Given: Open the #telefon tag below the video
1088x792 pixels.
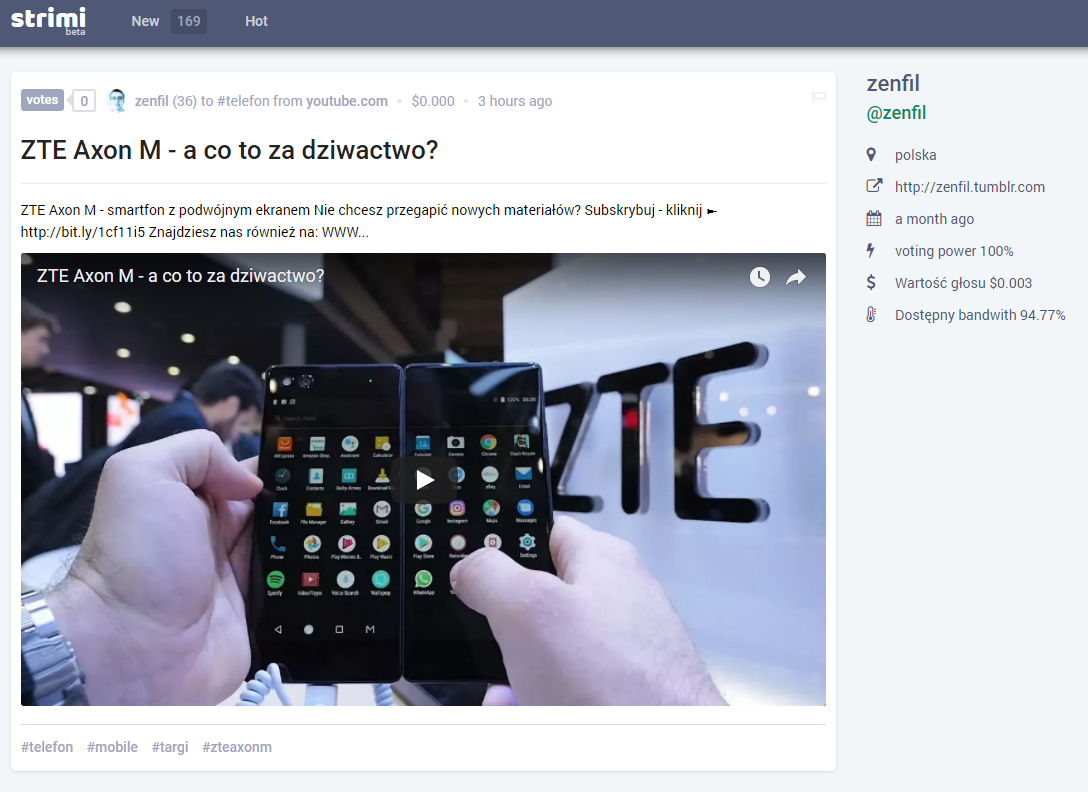Looking at the screenshot, I should pos(46,747).
